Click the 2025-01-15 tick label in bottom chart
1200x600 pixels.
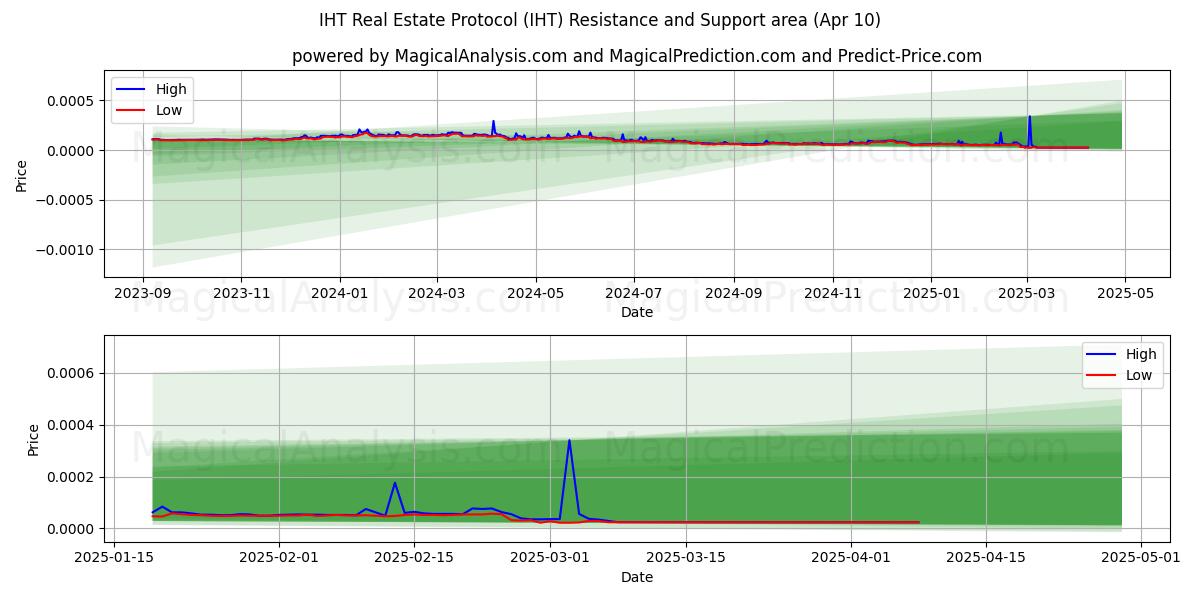pyautogui.click(x=114, y=558)
